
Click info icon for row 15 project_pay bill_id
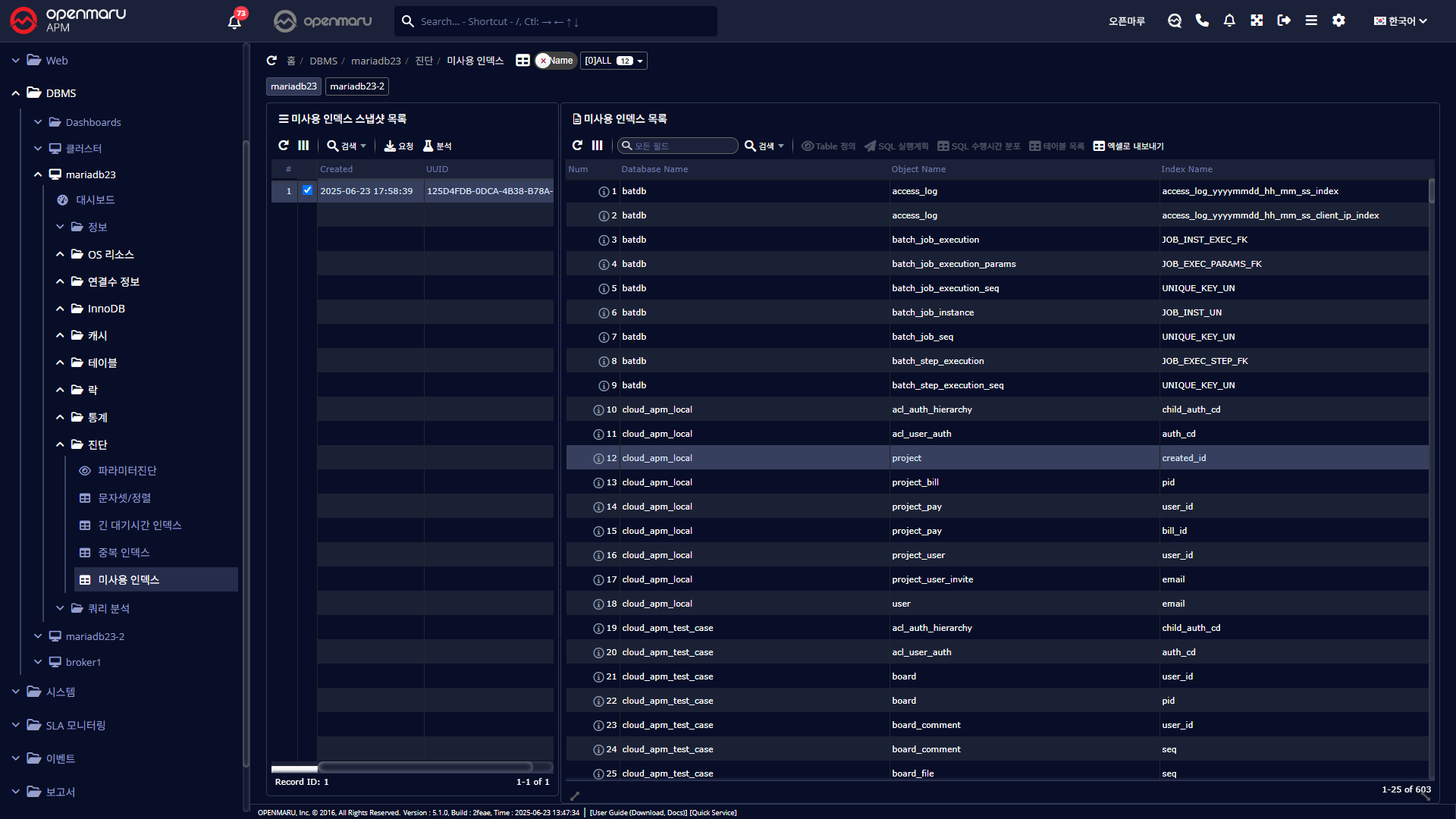[598, 532]
